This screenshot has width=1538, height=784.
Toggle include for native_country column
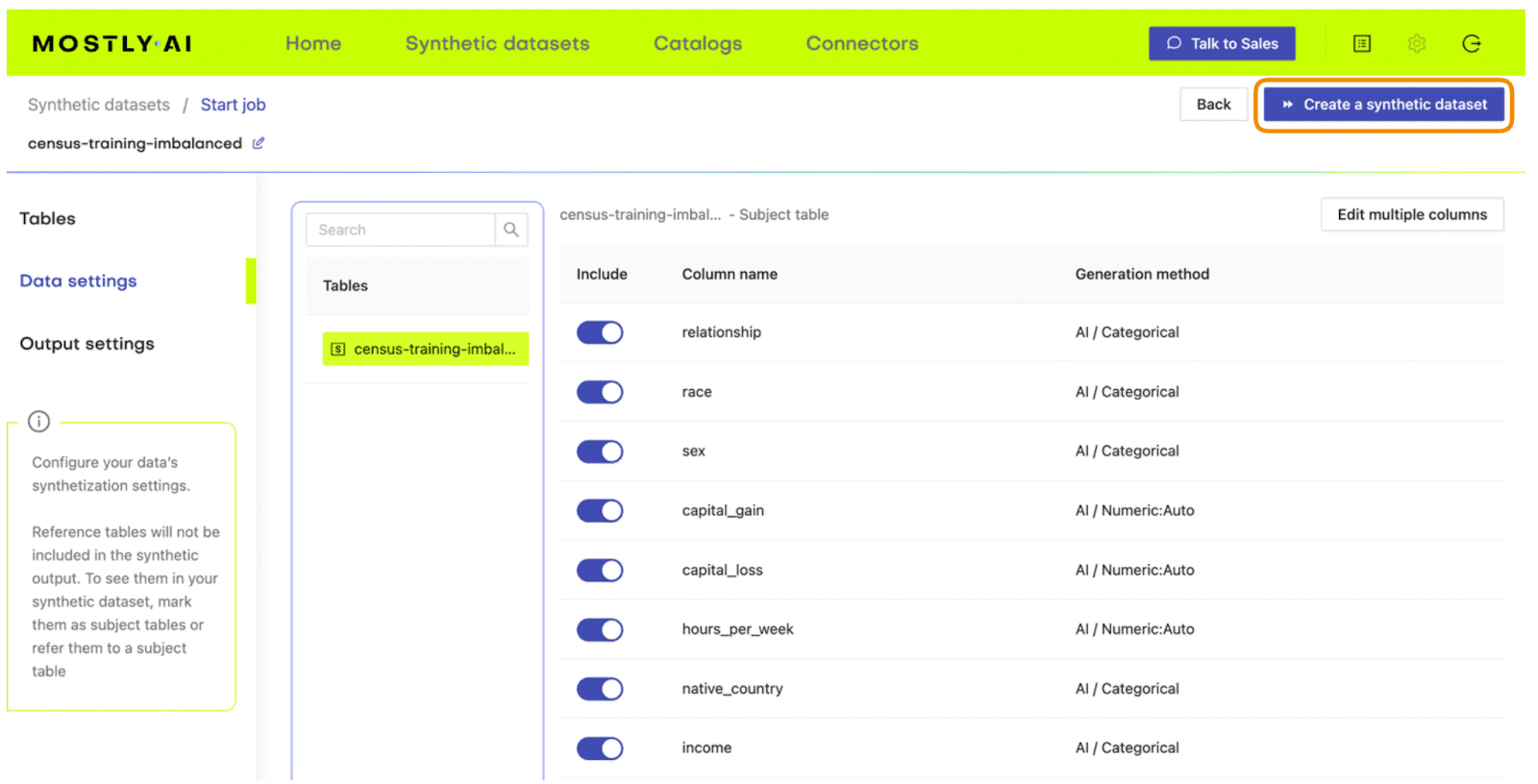coord(600,689)
